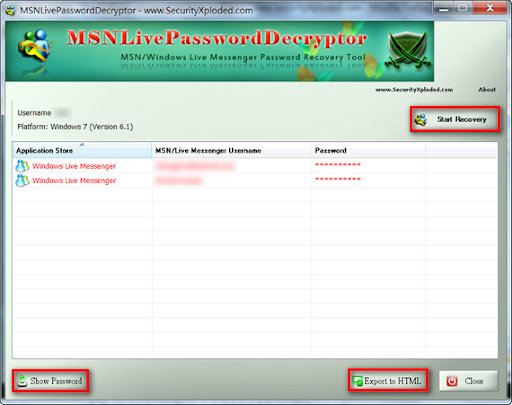Screen dimensions: 512x405
Task: Click the masked password in first row
Action: pyautogui.click(x=338, y=165)
